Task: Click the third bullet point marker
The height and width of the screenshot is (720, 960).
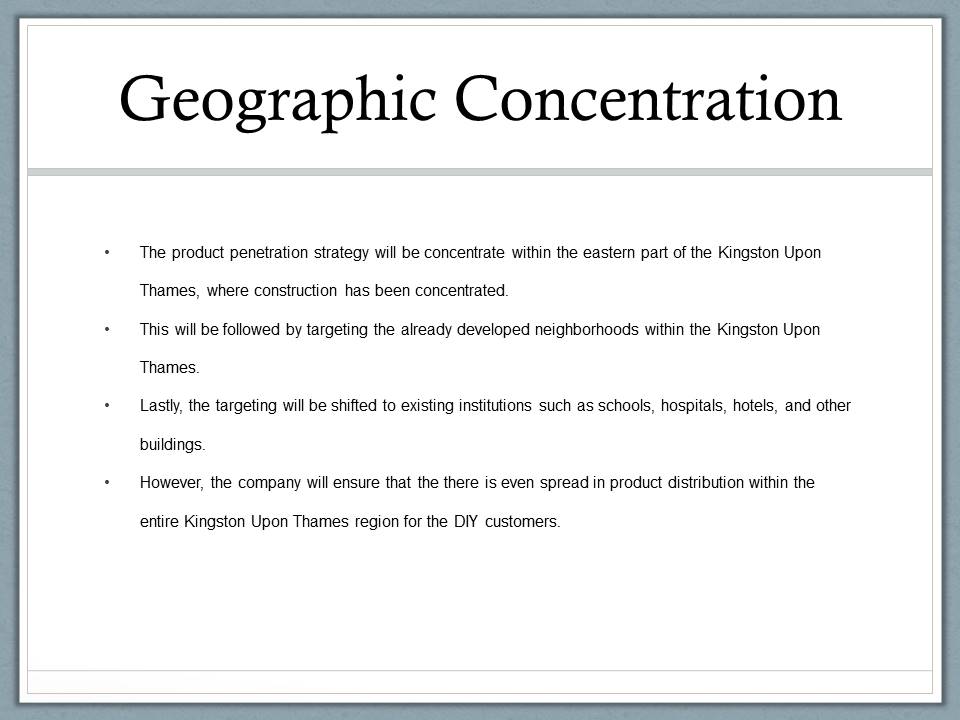Action: [107, 405]
